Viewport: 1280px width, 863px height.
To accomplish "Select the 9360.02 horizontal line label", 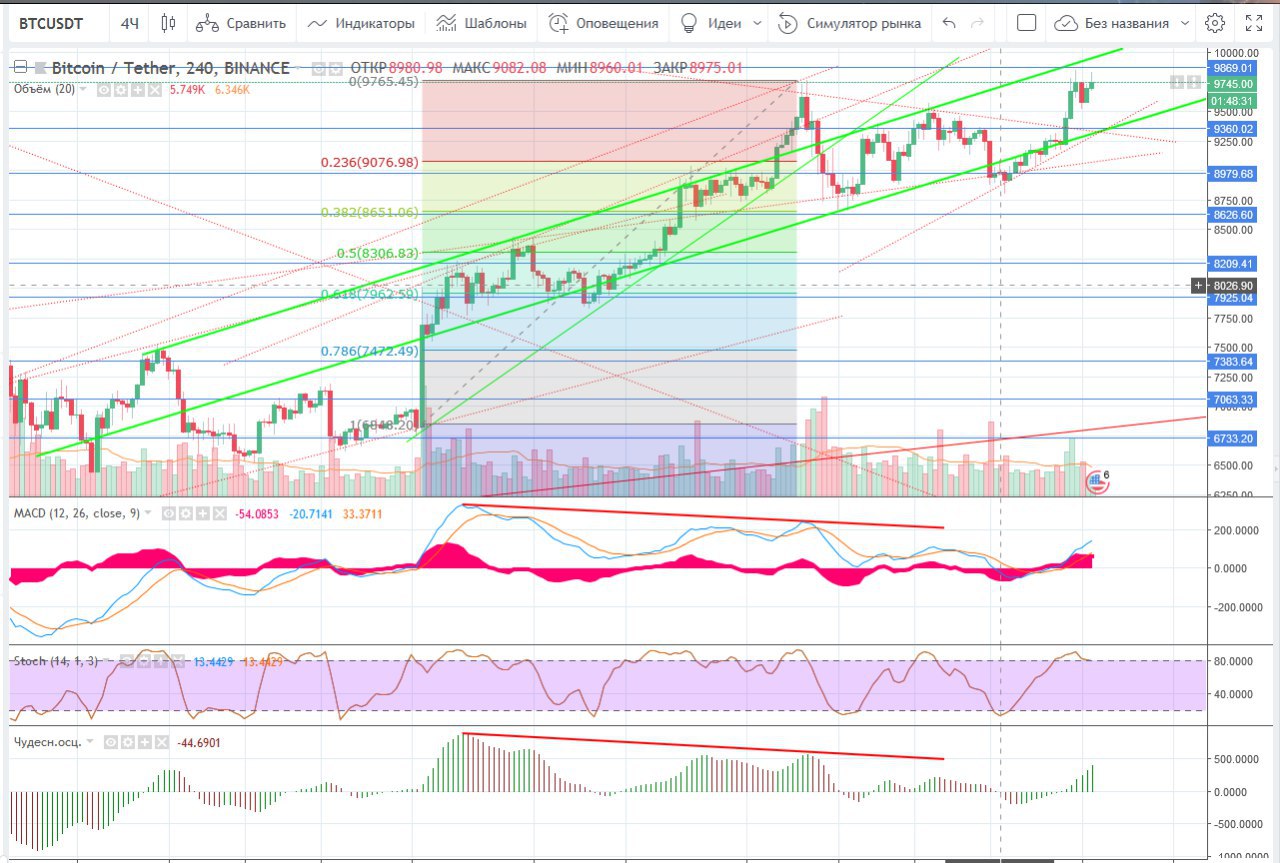I will [x=1233, y=129].
